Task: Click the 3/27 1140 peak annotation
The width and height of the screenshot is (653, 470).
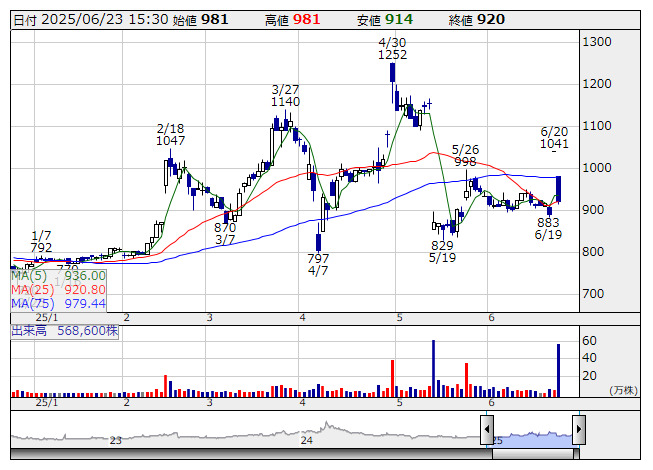Action: point(285,96)
